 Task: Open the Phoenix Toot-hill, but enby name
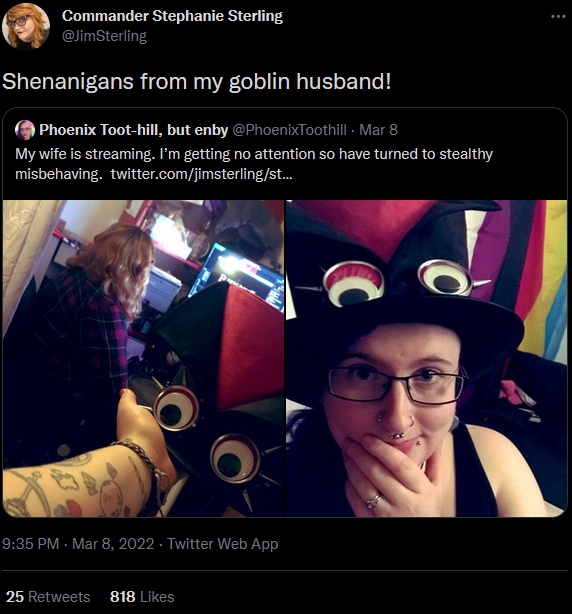click(134, 130)
